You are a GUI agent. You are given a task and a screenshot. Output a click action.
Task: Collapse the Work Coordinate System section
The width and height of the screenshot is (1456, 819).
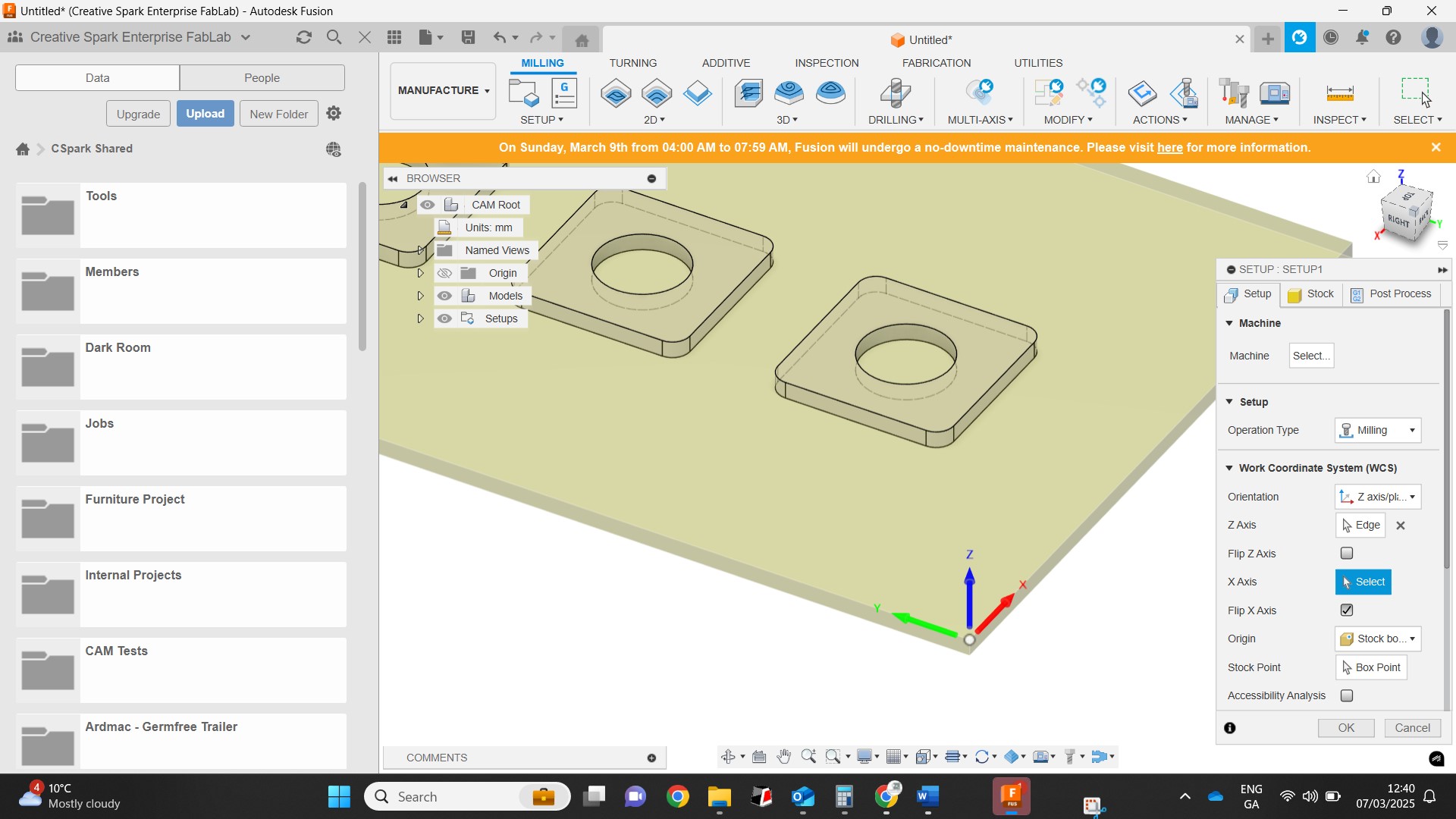coord(1229,468)
